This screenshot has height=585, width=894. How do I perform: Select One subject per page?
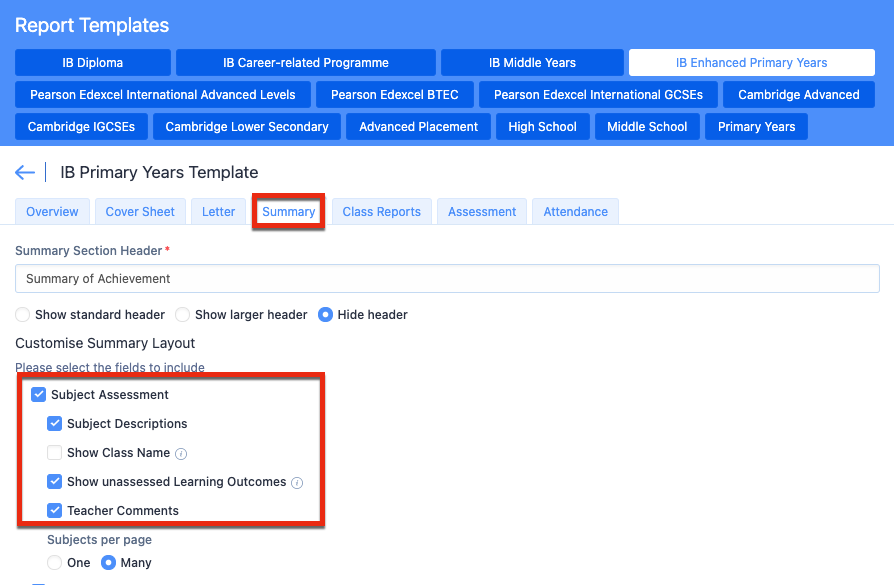(x=55, y=563)
